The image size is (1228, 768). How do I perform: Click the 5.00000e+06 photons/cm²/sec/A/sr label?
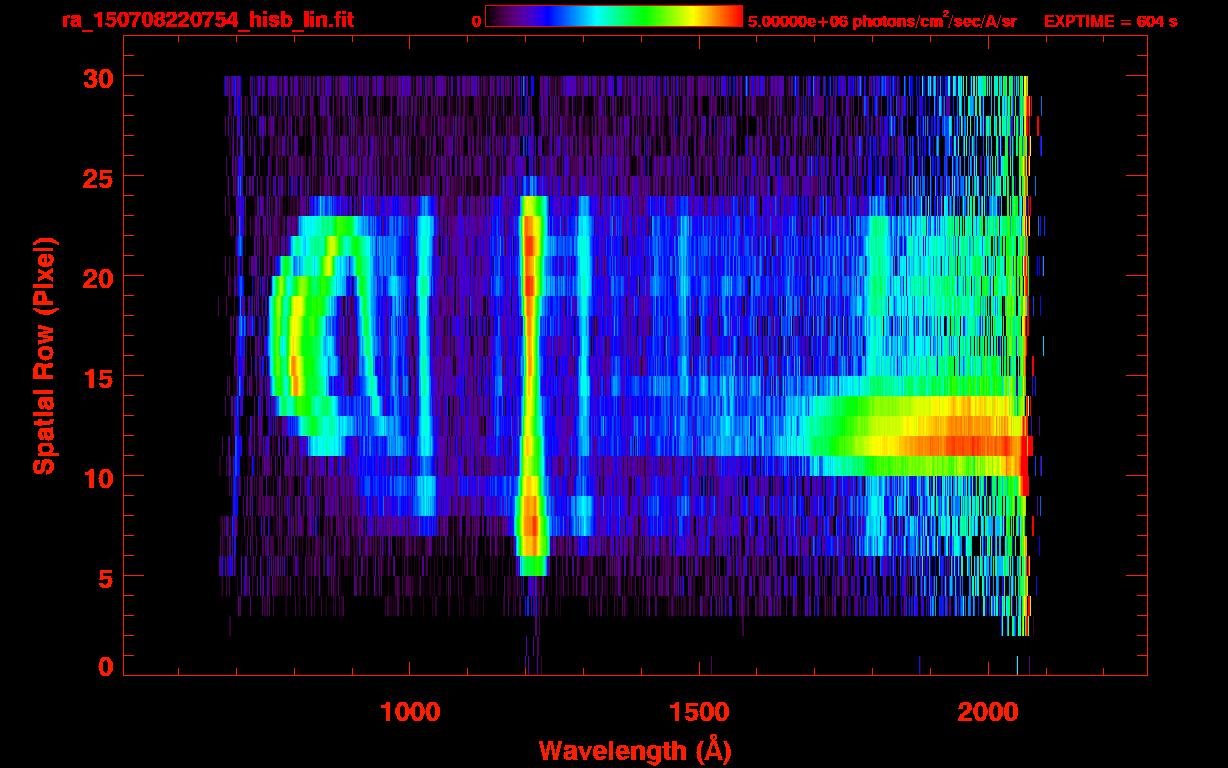click(882, 21)
